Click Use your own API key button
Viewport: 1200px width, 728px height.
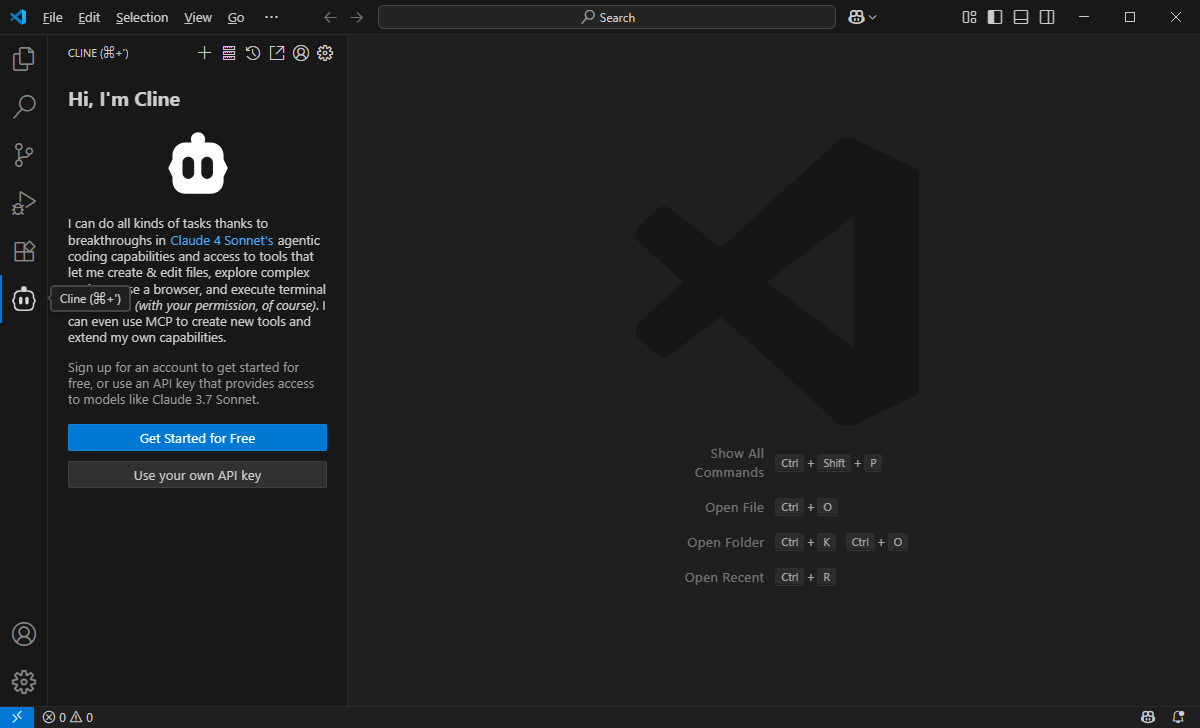tap(197, 475)
